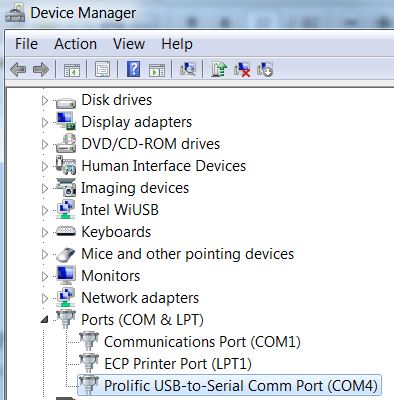Select the DVD/CD-ROM drives label
The height and width of the screenshot is (400, 394).
151,144
